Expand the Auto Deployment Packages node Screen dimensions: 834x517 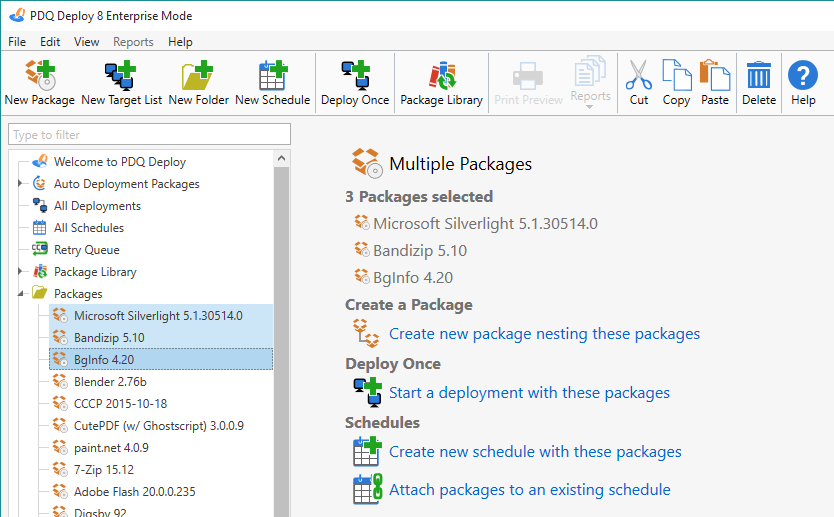[20, 184]
